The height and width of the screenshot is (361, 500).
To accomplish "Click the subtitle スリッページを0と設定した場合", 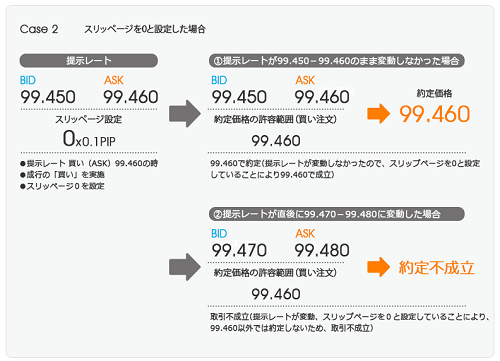I will click(x=145, y=29).
